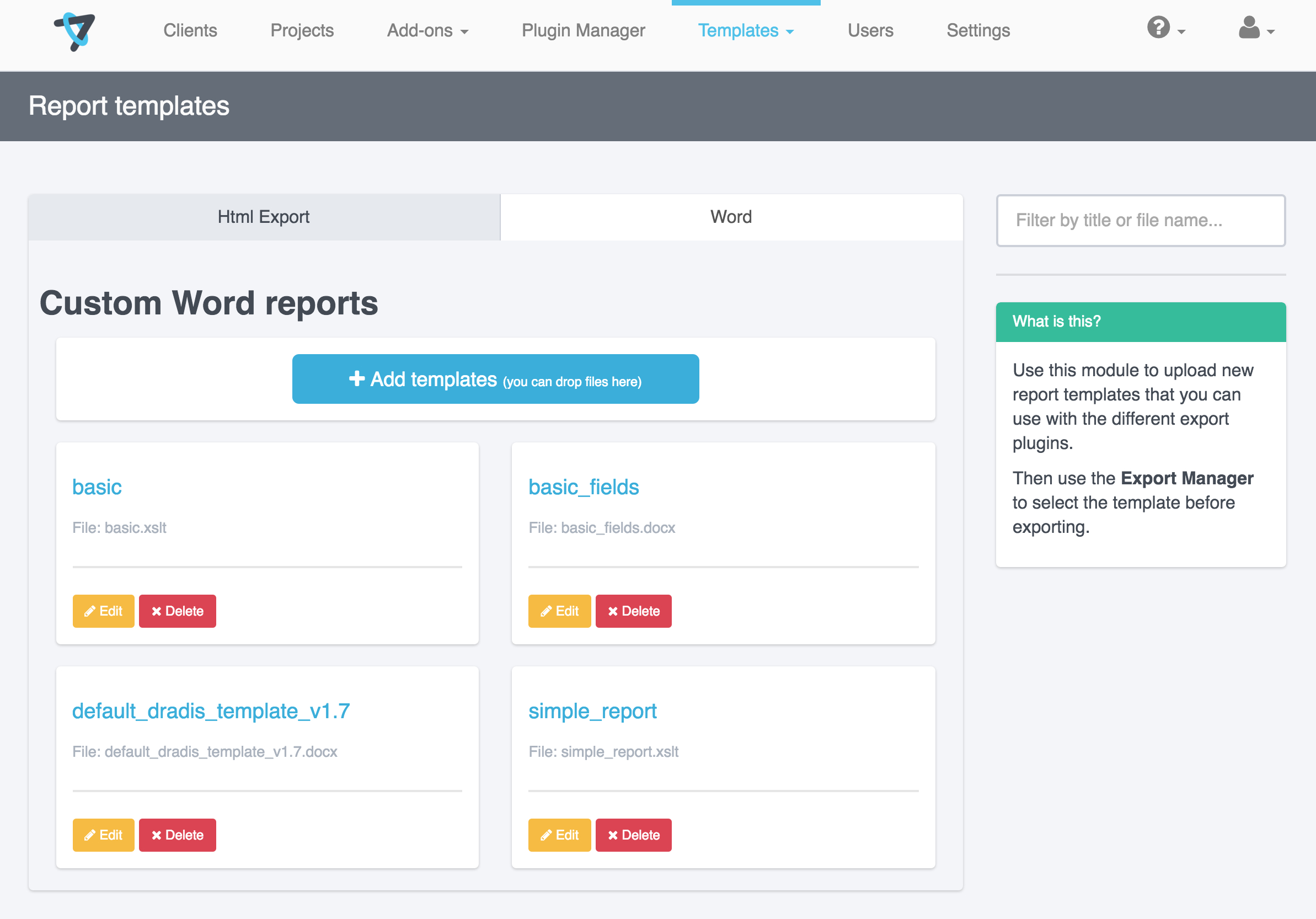Click the Dradis logo icon top-left

click(75, 30)
